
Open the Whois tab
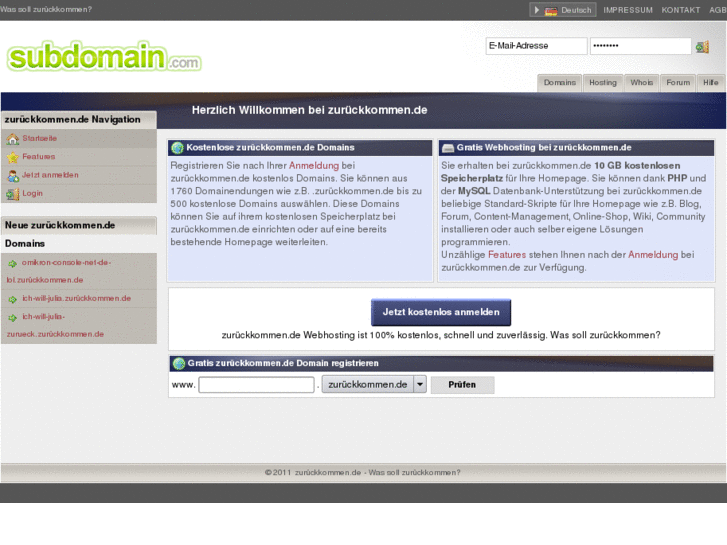[x=641, y=83]
